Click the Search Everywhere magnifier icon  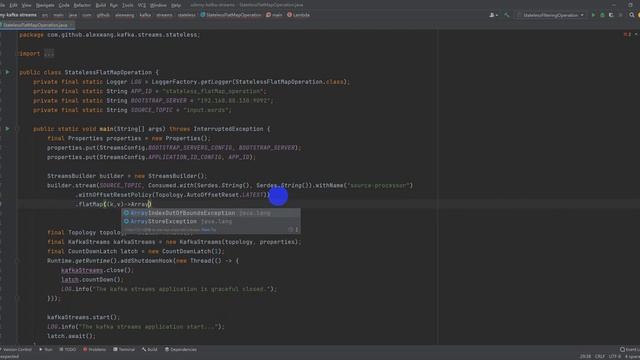(x=631, y=15)
